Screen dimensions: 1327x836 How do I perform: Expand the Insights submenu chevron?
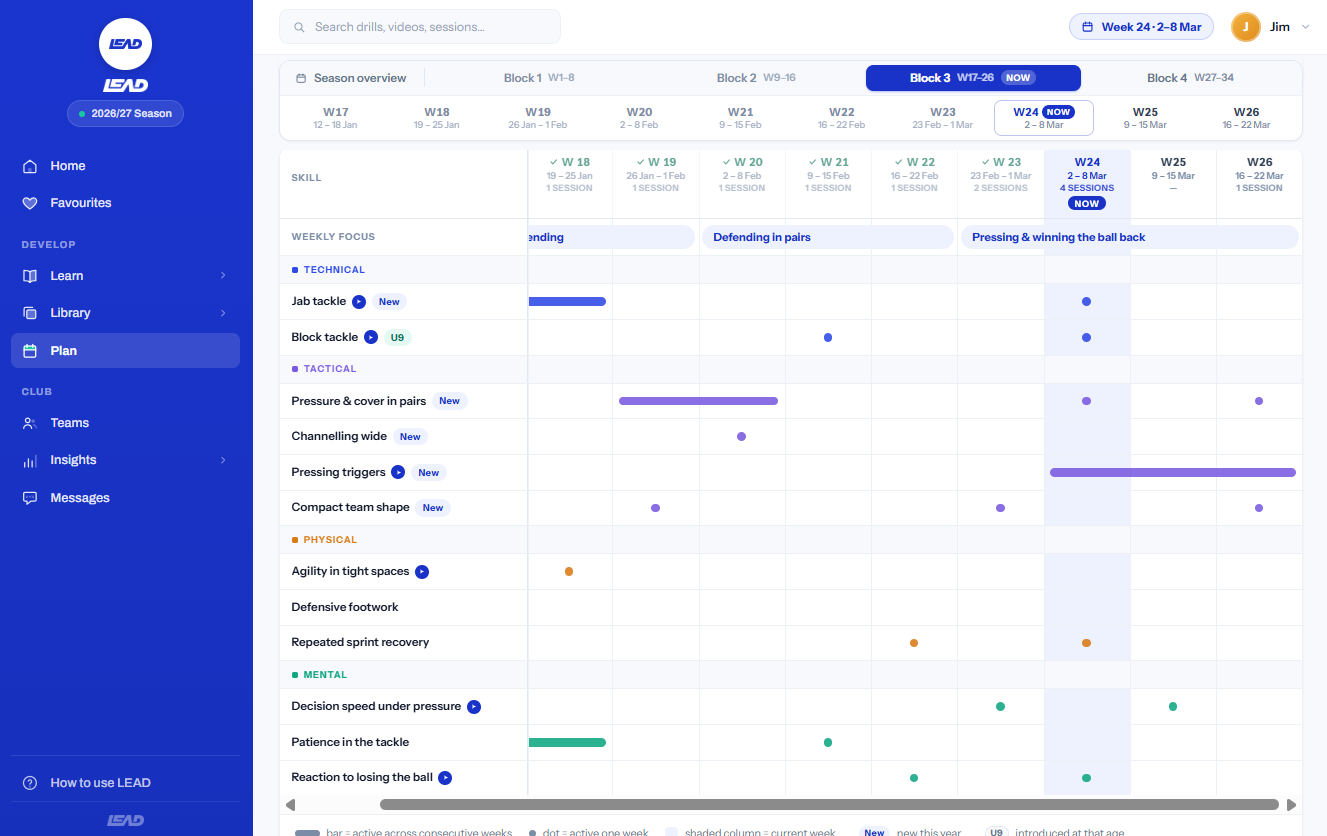click(223, 460)
